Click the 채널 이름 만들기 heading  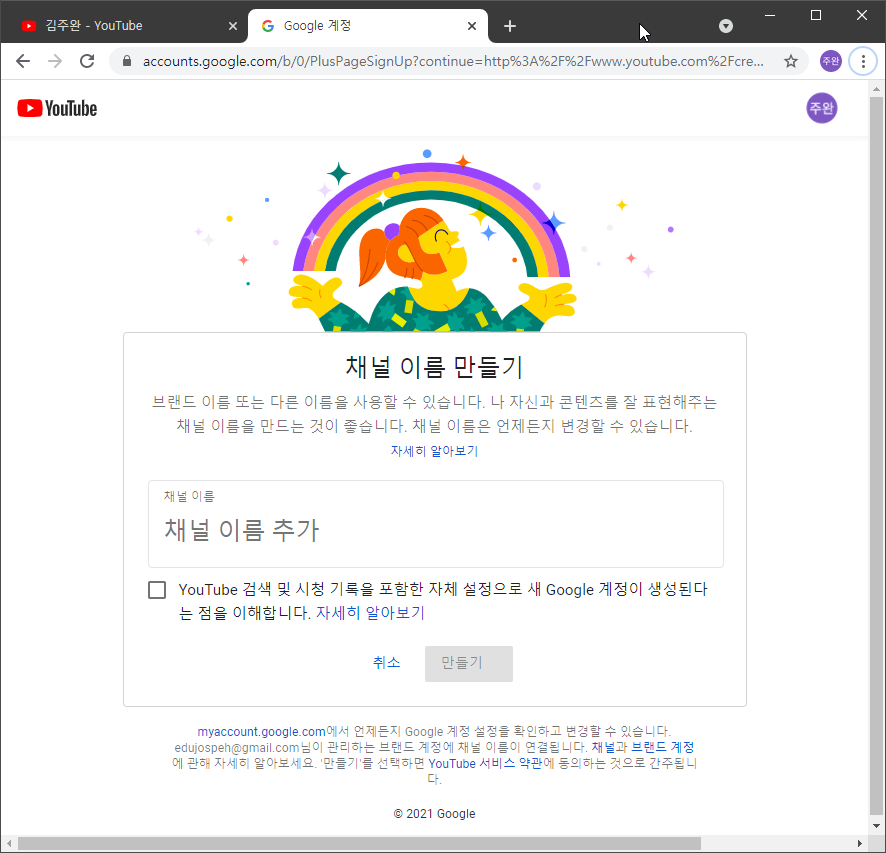click(434, 367)
